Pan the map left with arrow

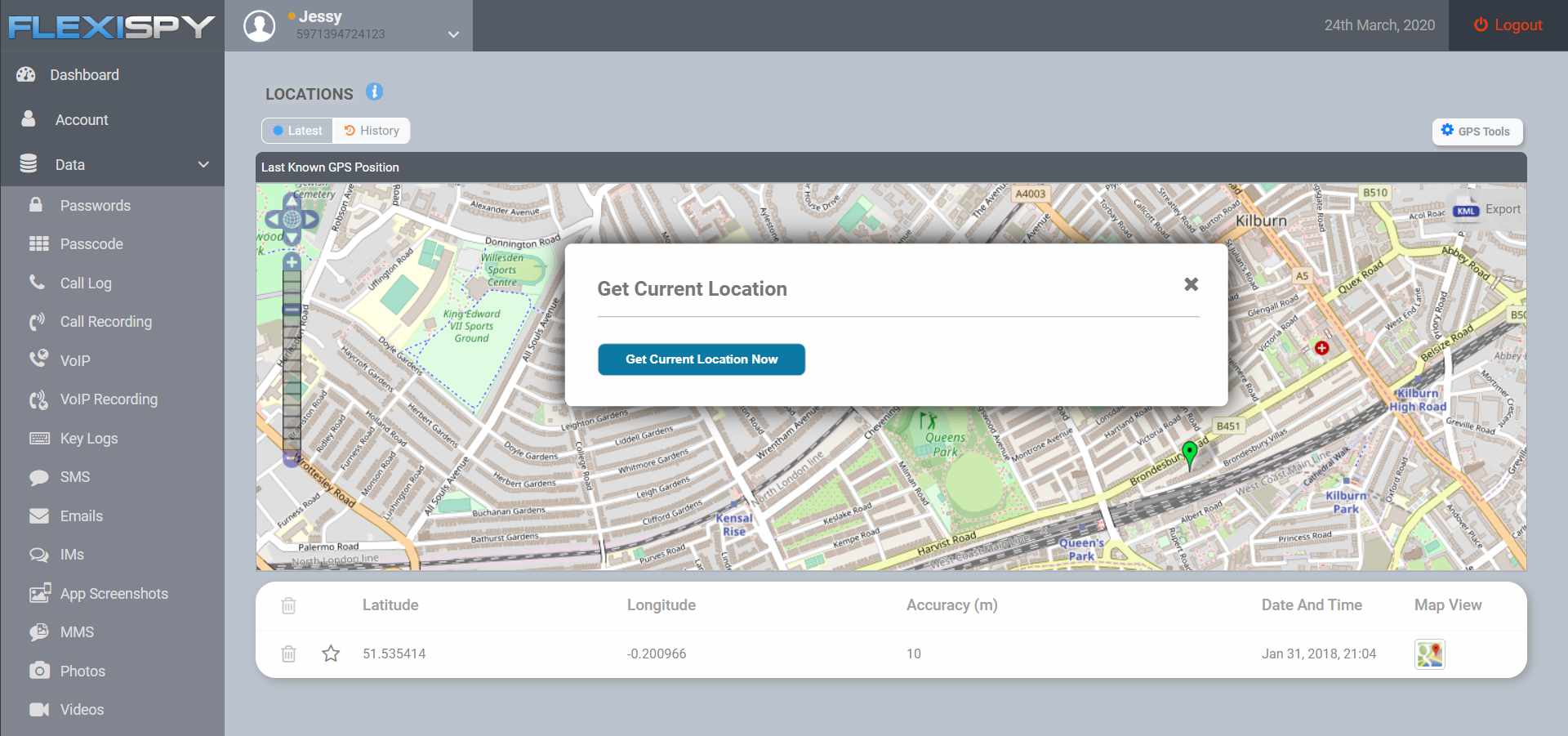tap(274, 219)
